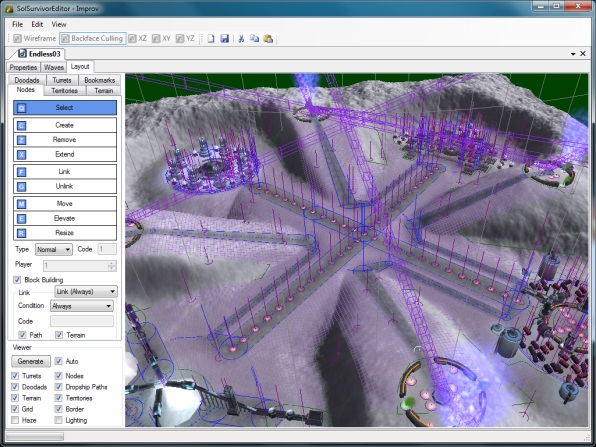The width and height of the screenshot is (596, 447).
Task: Switch to XZ plane view
Action: (138, 38)
